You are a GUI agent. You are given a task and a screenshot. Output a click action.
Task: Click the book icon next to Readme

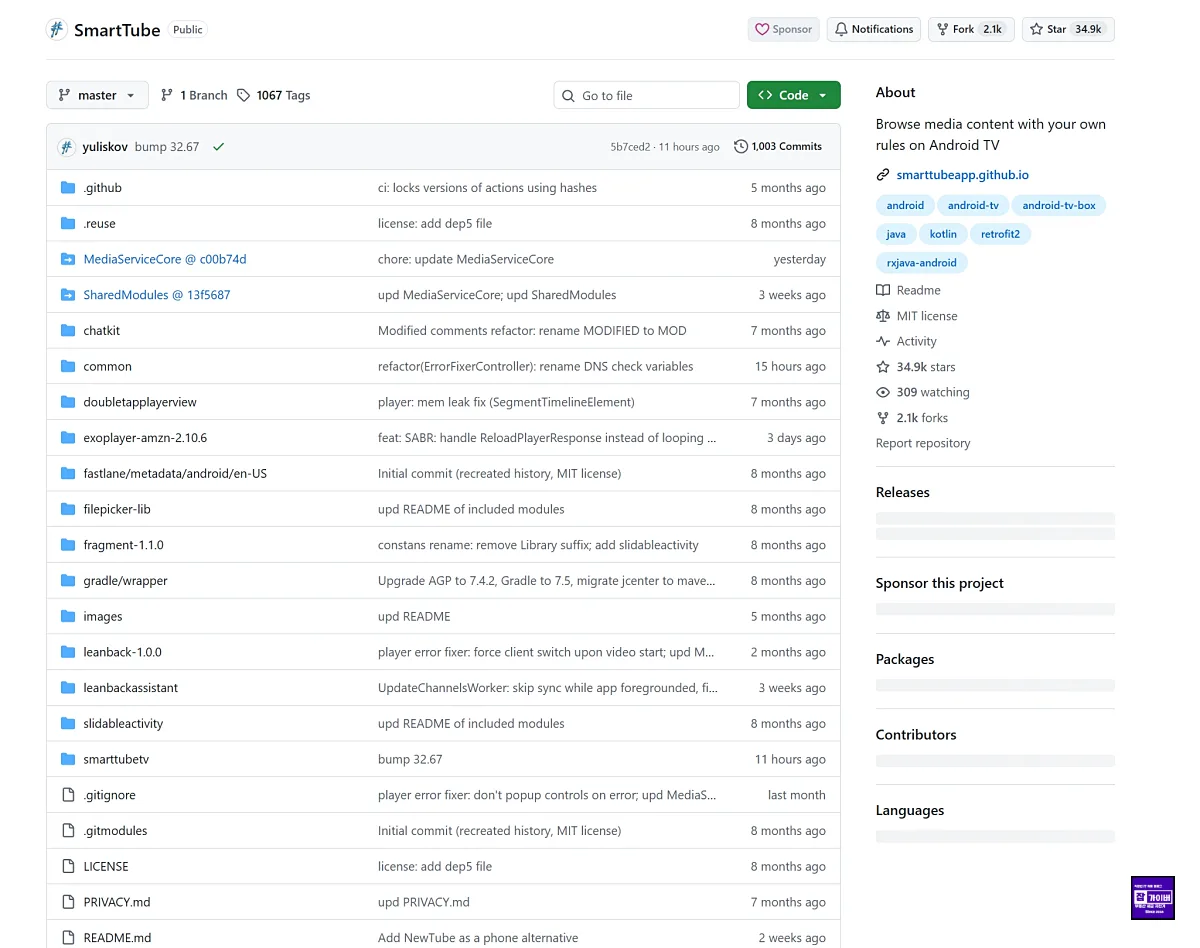click(883, 290)
